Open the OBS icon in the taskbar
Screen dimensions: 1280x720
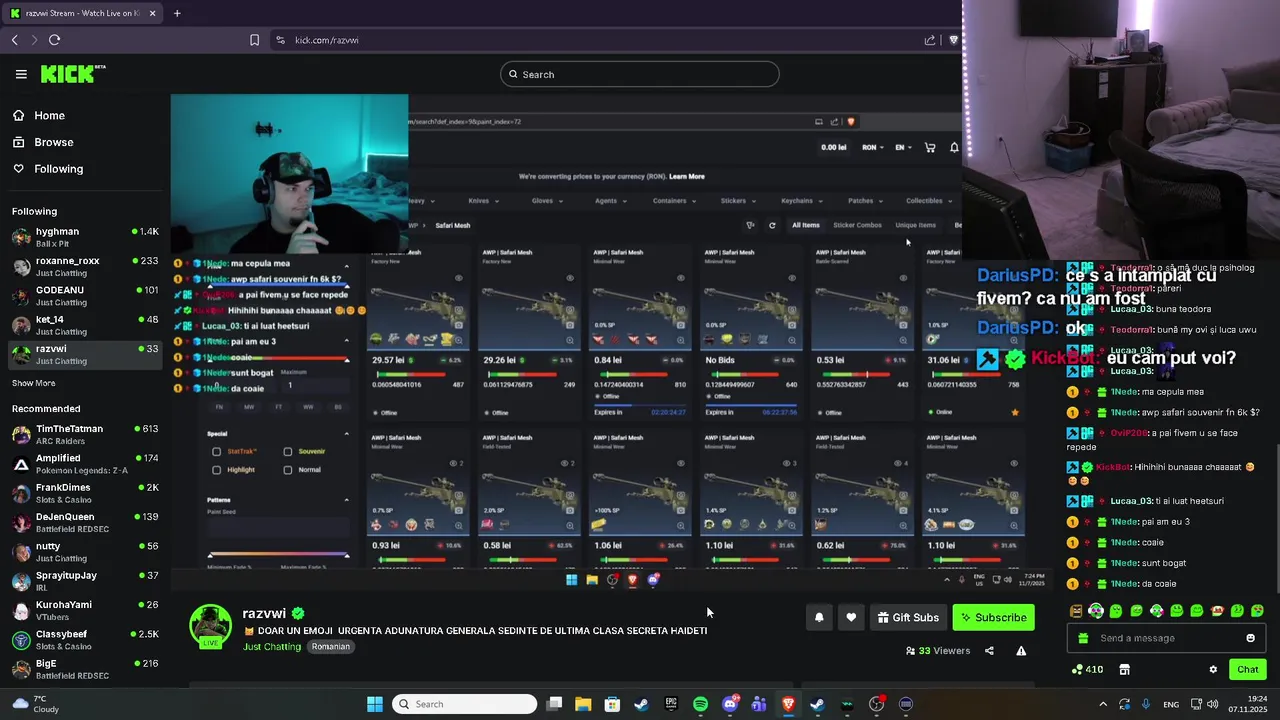877,704
